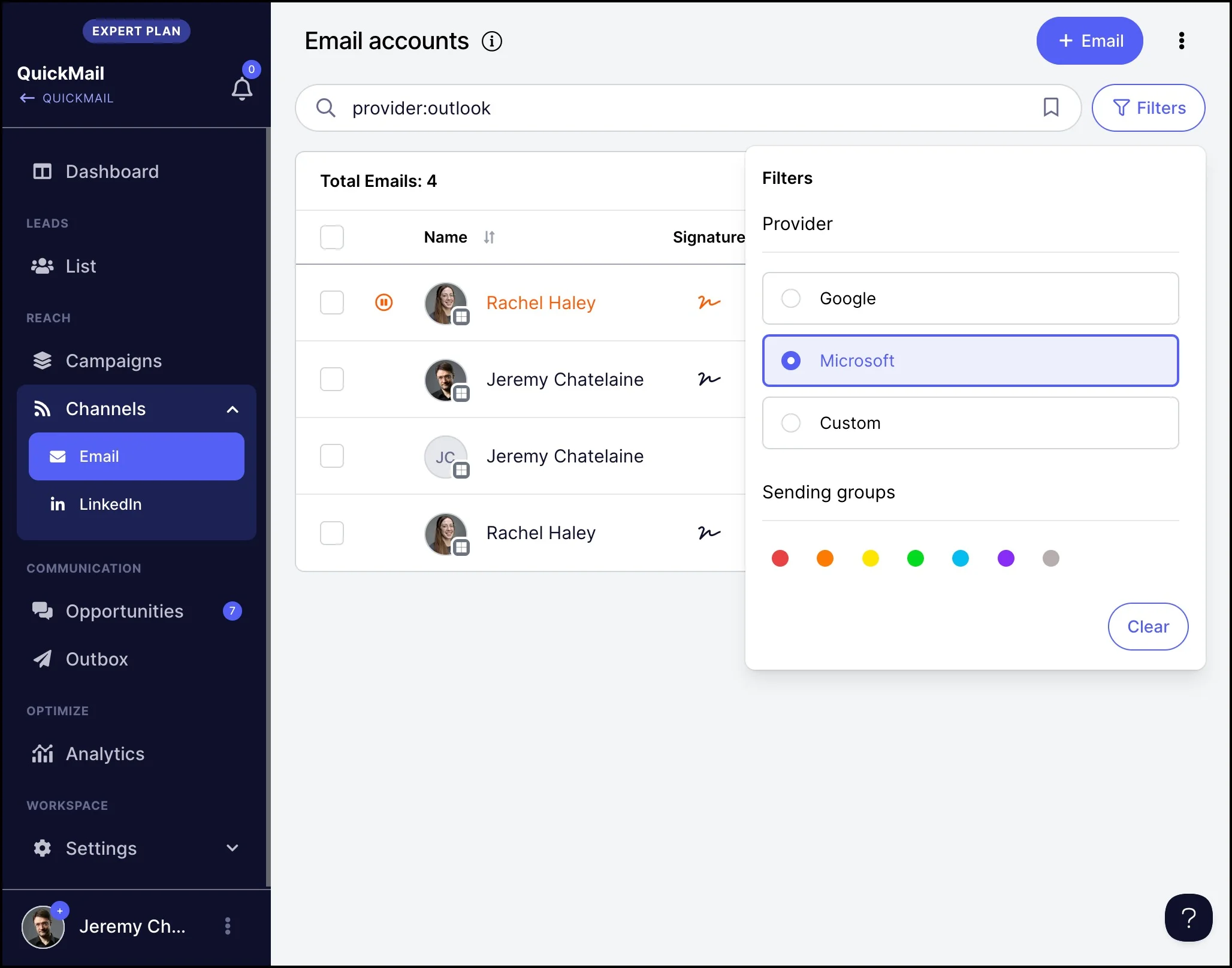Click the magnifier search icon
The image size is (1232, 968).
pos(326,108)
